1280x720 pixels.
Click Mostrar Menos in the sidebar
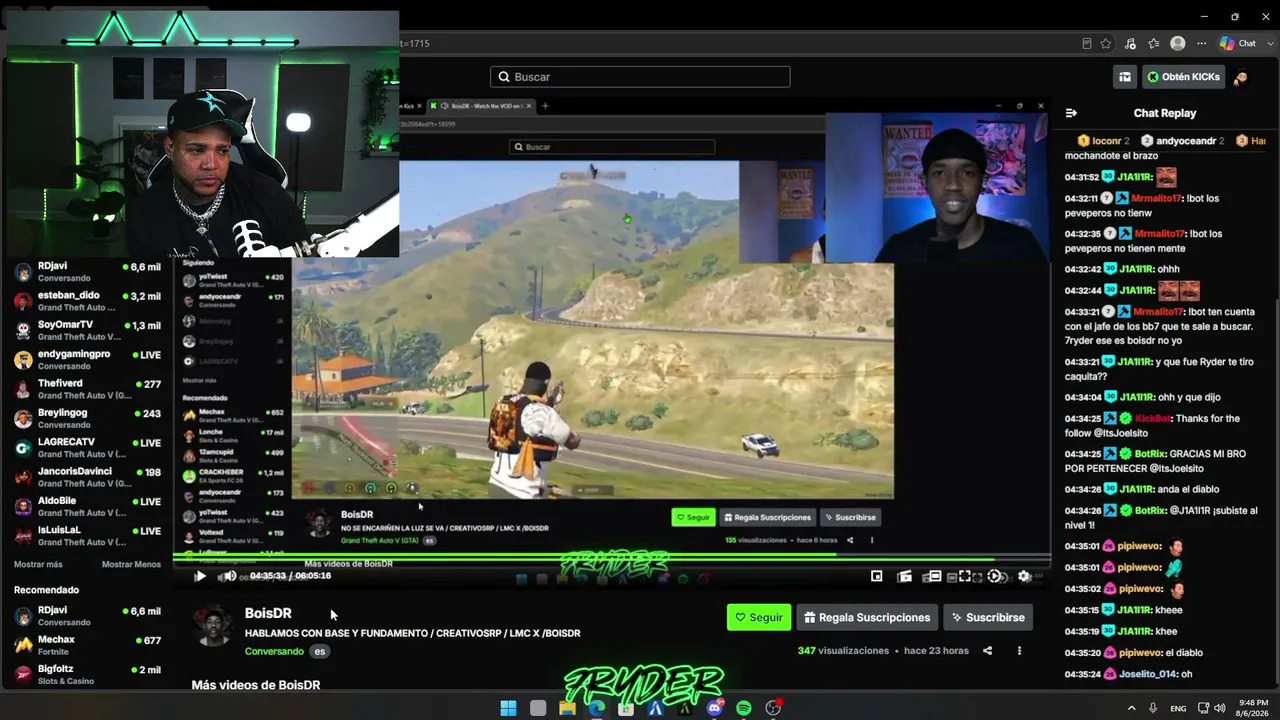click(131, 564)
